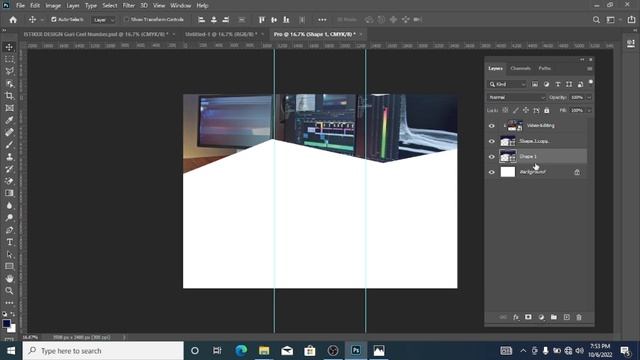Select the Object Selection tool
Screen dimensions: 640x360
[x=9, y=84]
